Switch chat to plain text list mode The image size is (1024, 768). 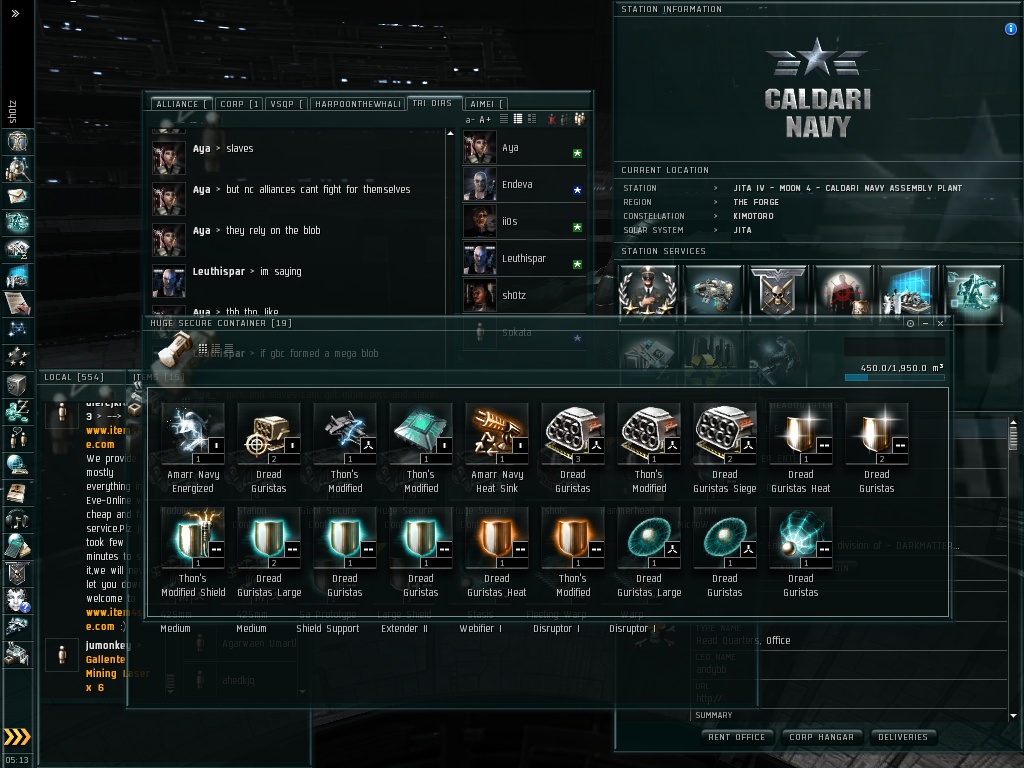(504, 119)
